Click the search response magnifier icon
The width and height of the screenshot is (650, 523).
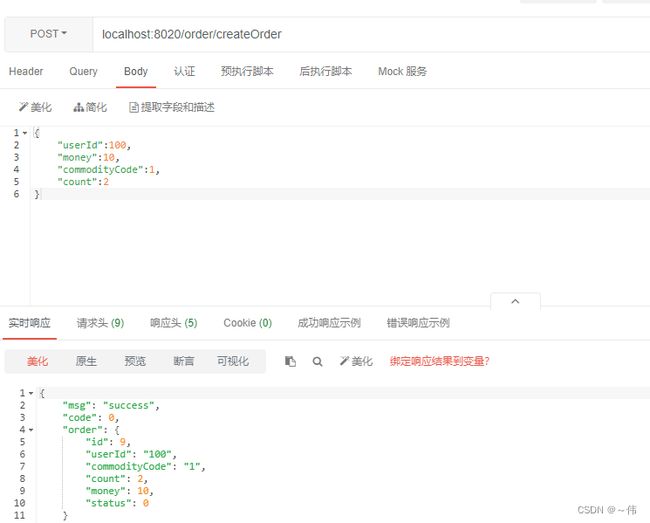[x=318, y=361]
